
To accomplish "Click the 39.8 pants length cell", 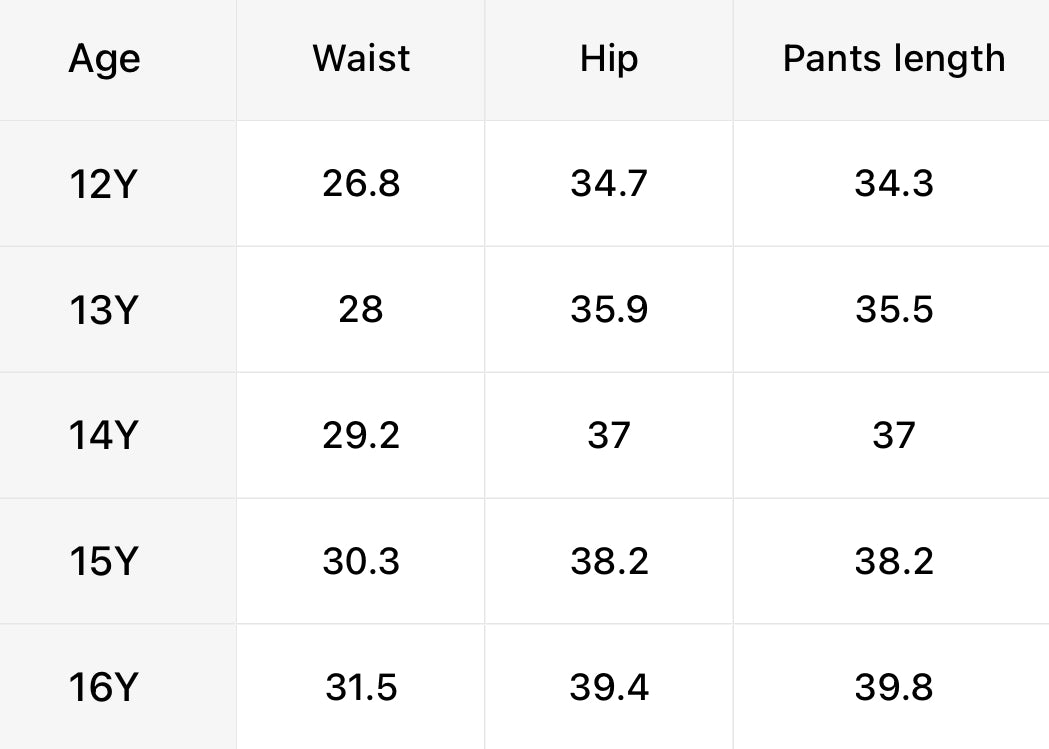I will 894,687.
